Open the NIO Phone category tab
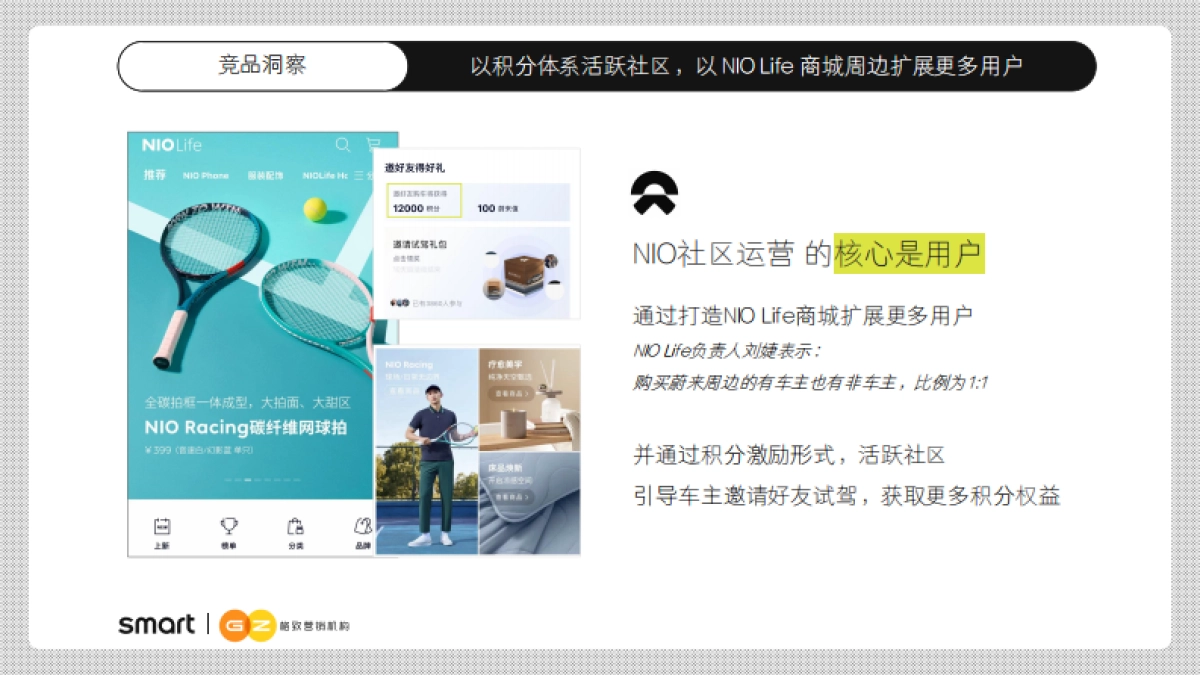Screen dimensions: 1200x675 tap(205, 175)
